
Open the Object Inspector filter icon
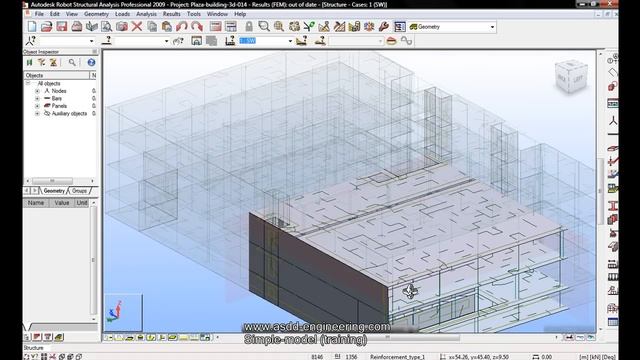pyautogui.click(x=41, y=62)
